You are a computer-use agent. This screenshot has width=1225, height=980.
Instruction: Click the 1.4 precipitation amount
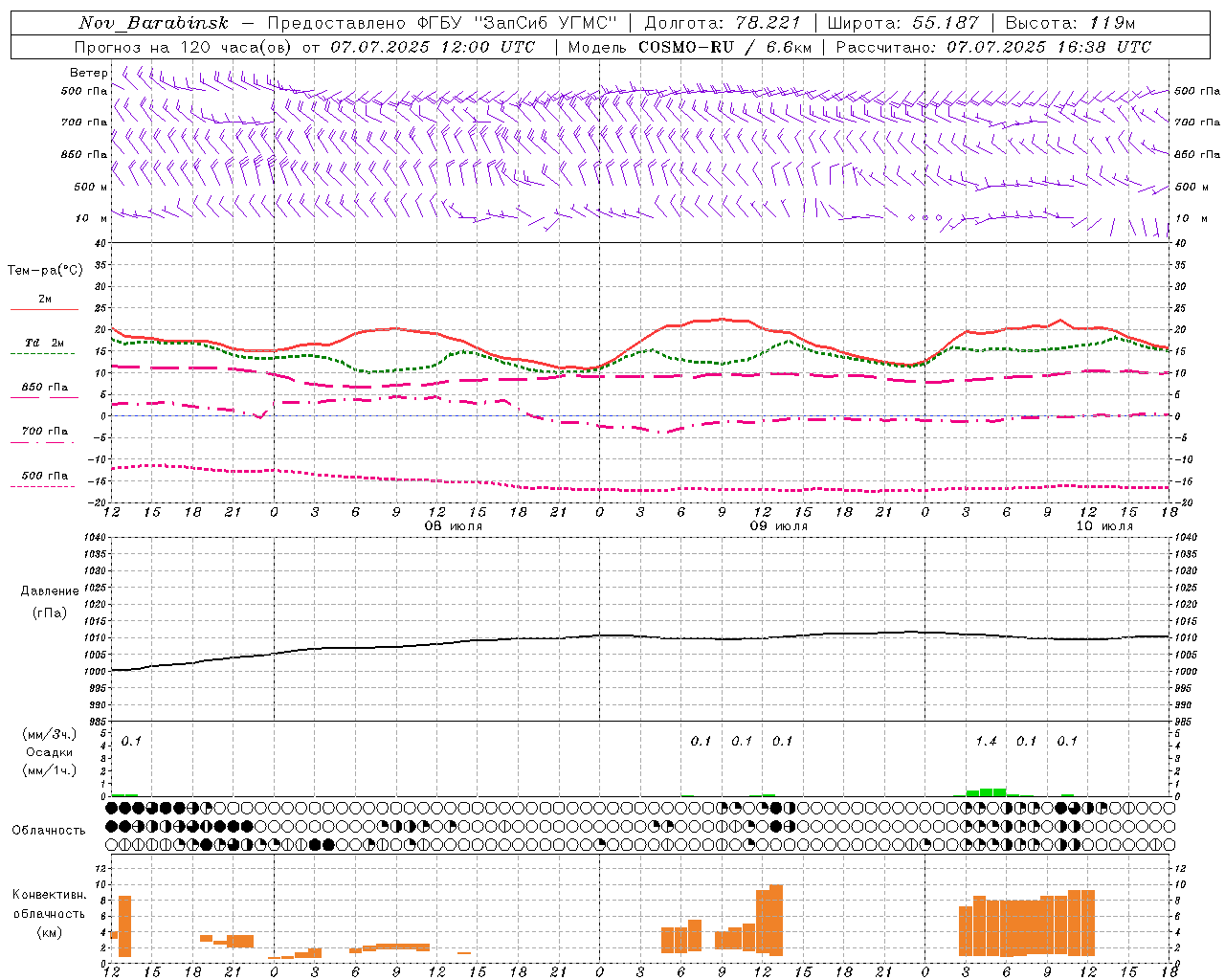tap(986, 741)
